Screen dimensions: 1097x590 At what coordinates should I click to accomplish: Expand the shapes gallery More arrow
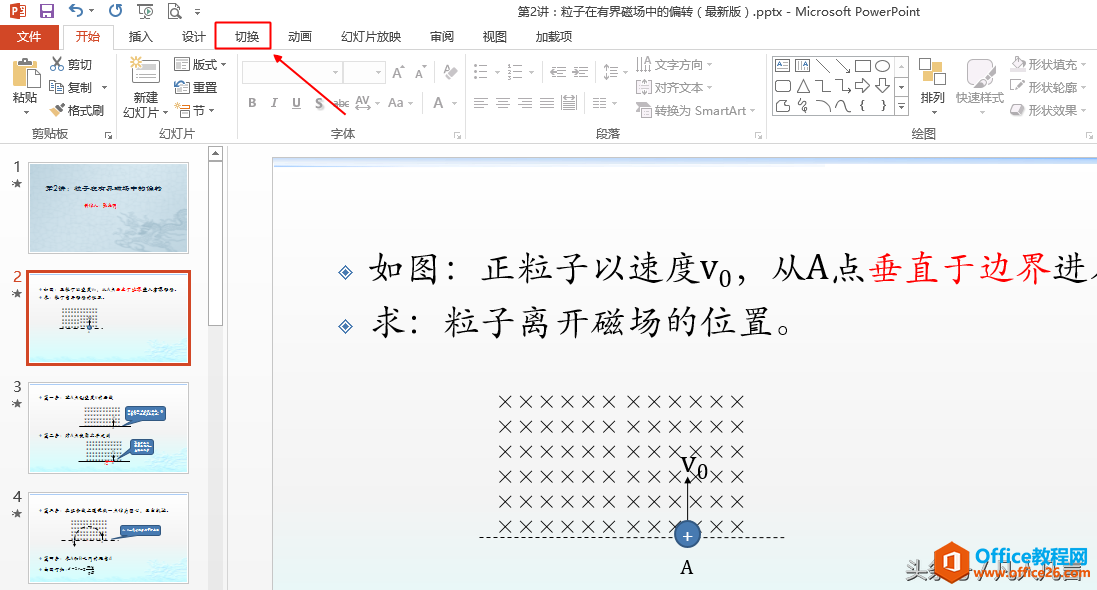click(902, 106)
